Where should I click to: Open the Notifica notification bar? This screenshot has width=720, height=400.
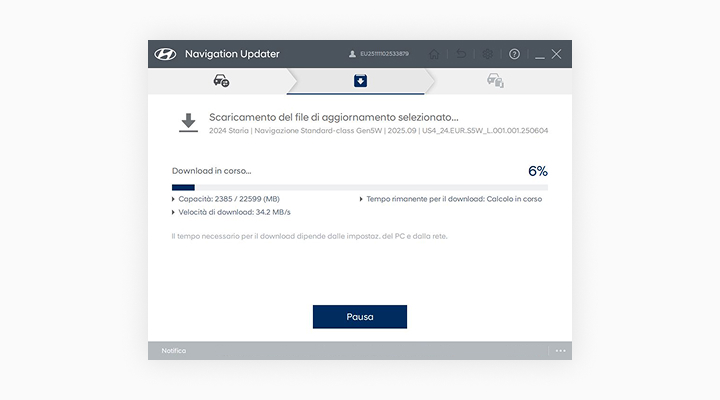click(x=174, y=351)
